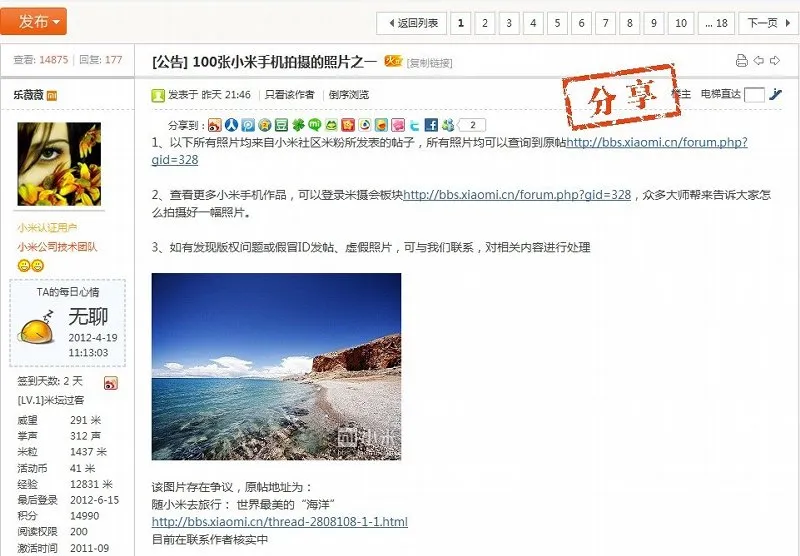Open thread-2808108-1-1.html link
Viewport: 800px width, 556px height.
280,522
